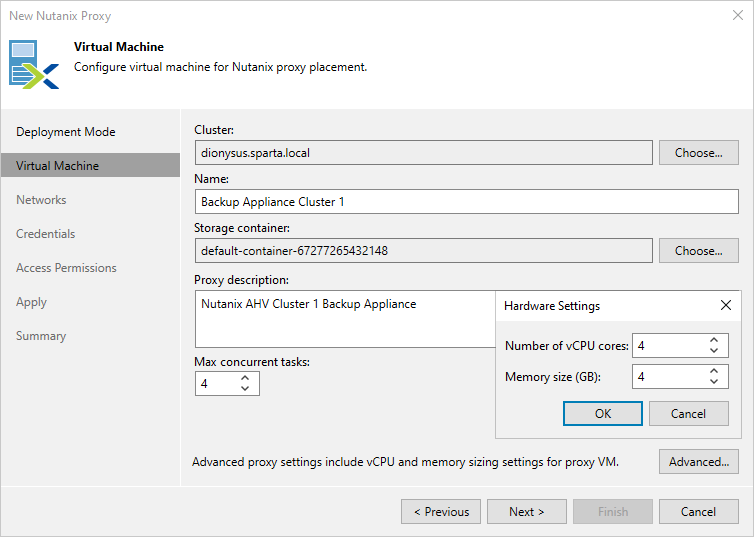Confirm hardware settings with OK
754x537 pixels.
tap(602, 413)
